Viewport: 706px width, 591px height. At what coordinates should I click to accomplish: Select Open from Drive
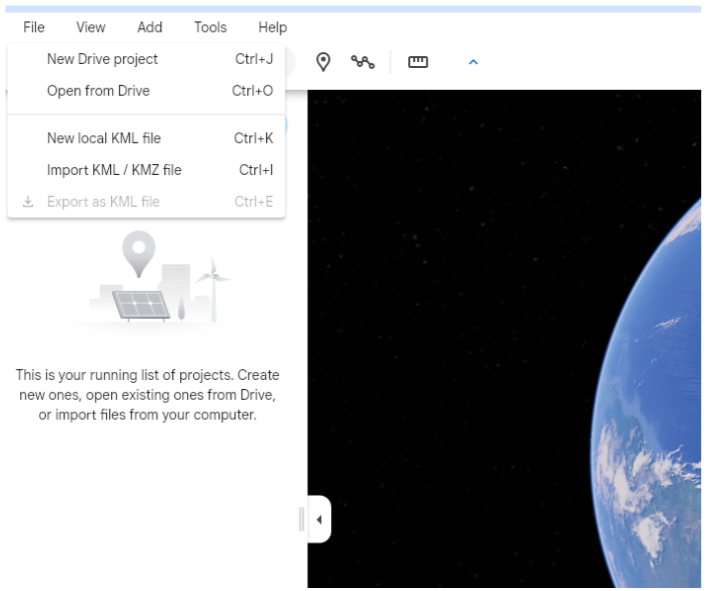click(x=146, y=91)
